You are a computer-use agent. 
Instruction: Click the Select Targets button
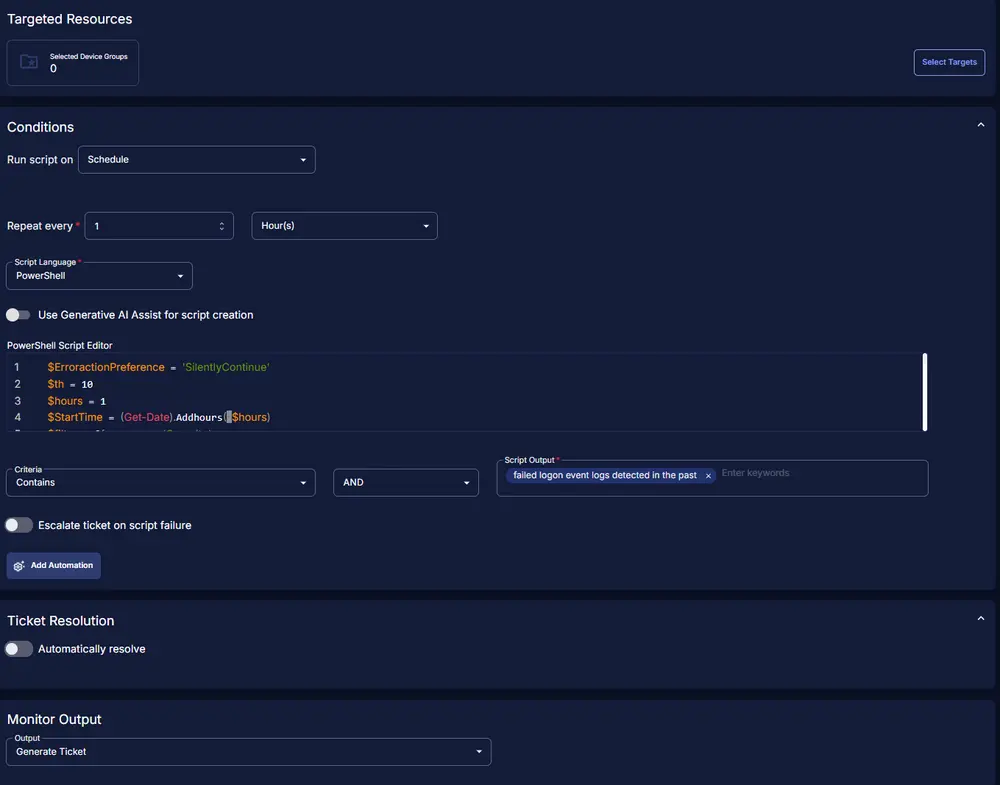tap(948, 62)
